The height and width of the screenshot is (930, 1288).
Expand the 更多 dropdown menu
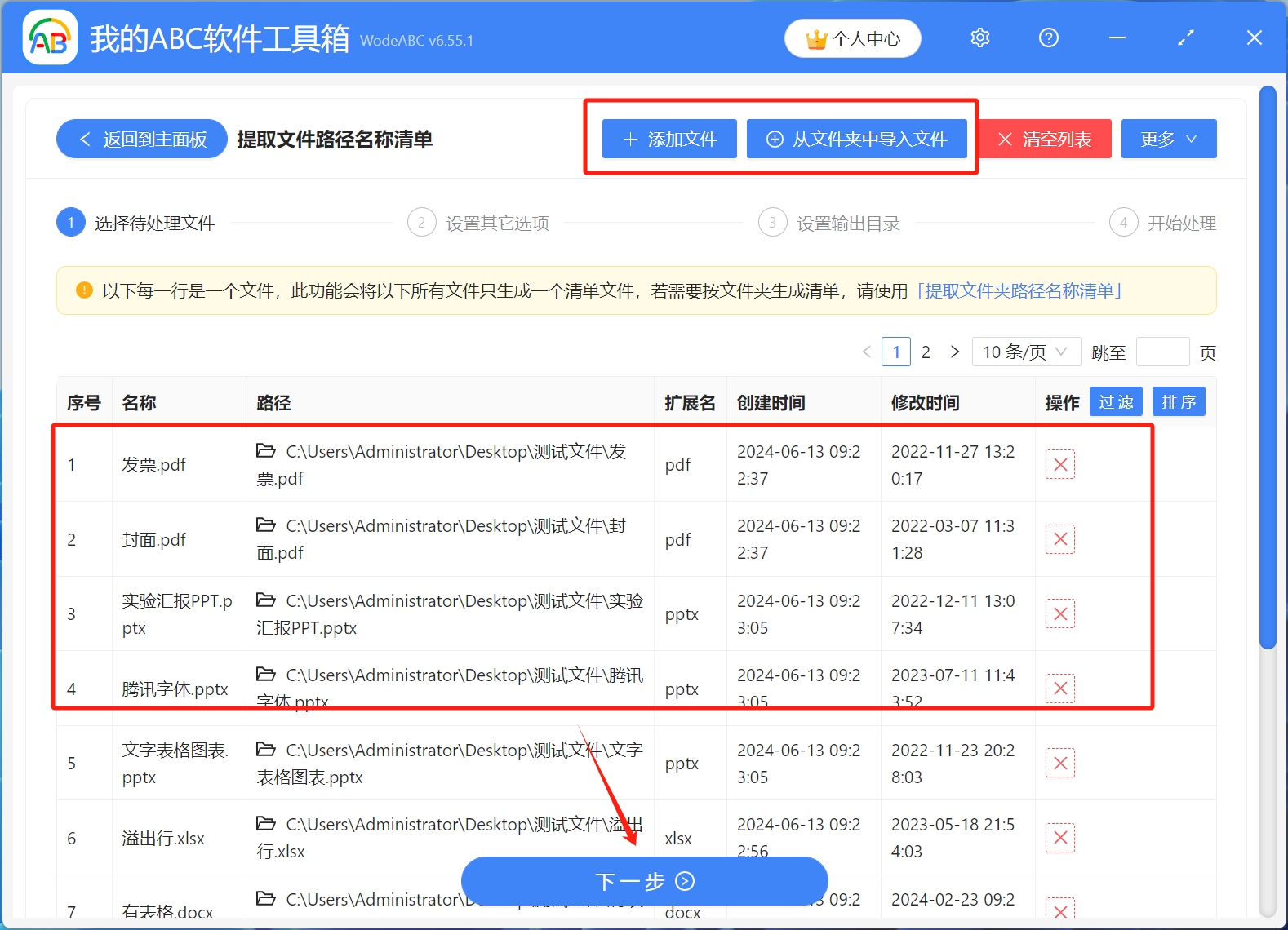coord(1168,139)
